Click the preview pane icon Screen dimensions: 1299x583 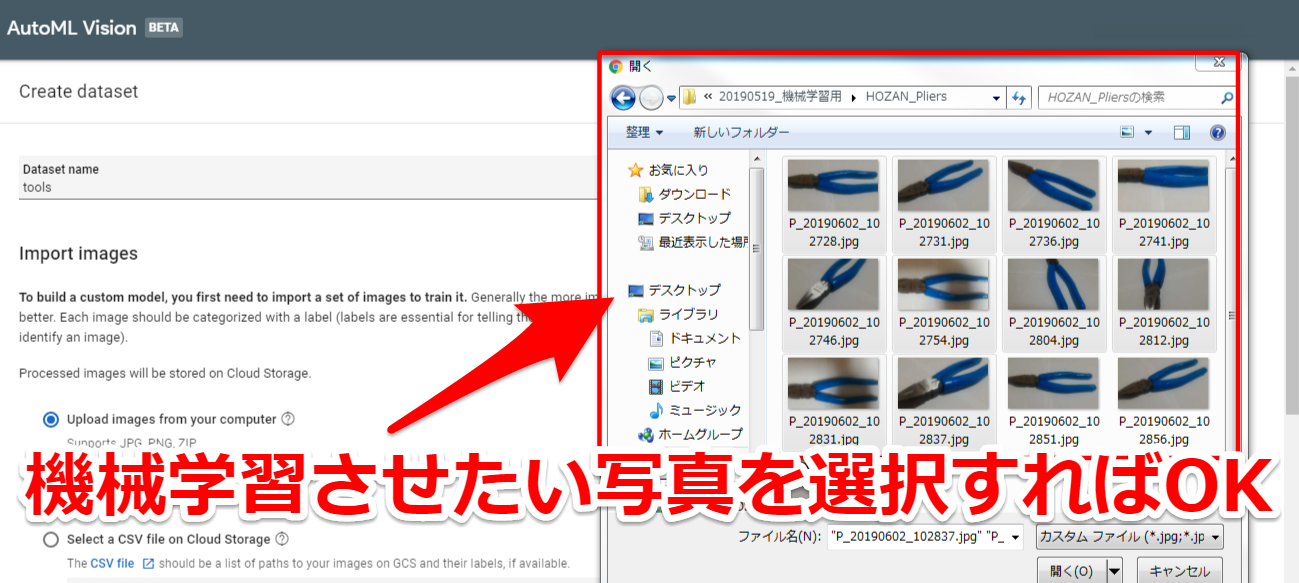1181,132
